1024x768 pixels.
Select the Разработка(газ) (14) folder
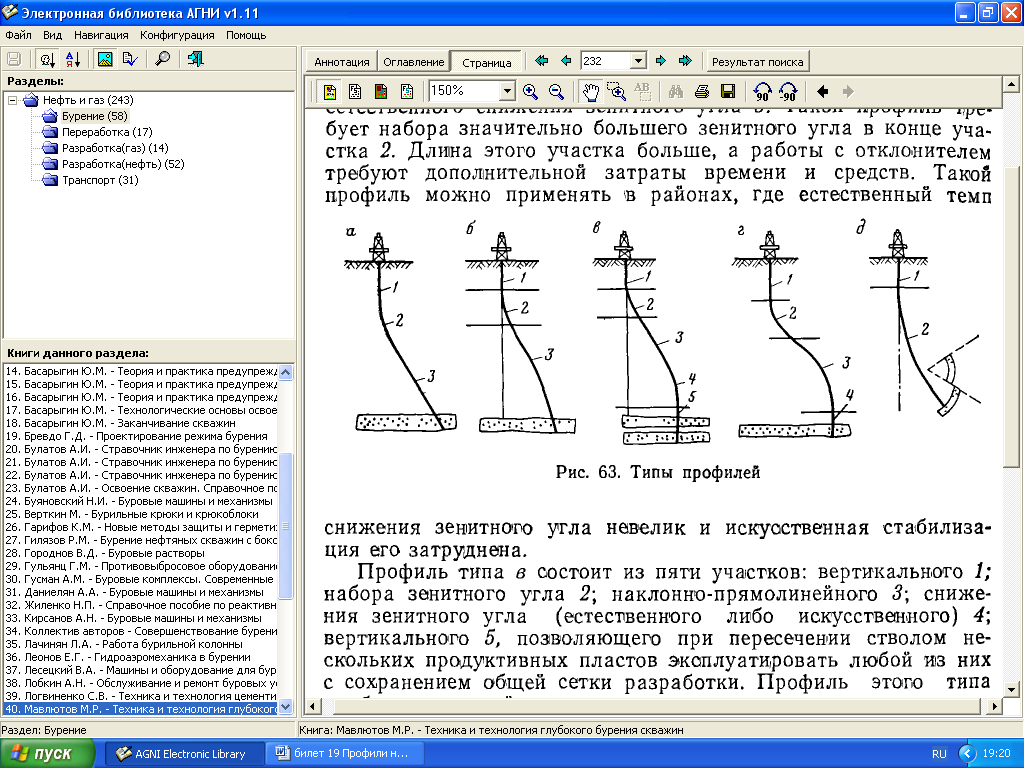115,148
